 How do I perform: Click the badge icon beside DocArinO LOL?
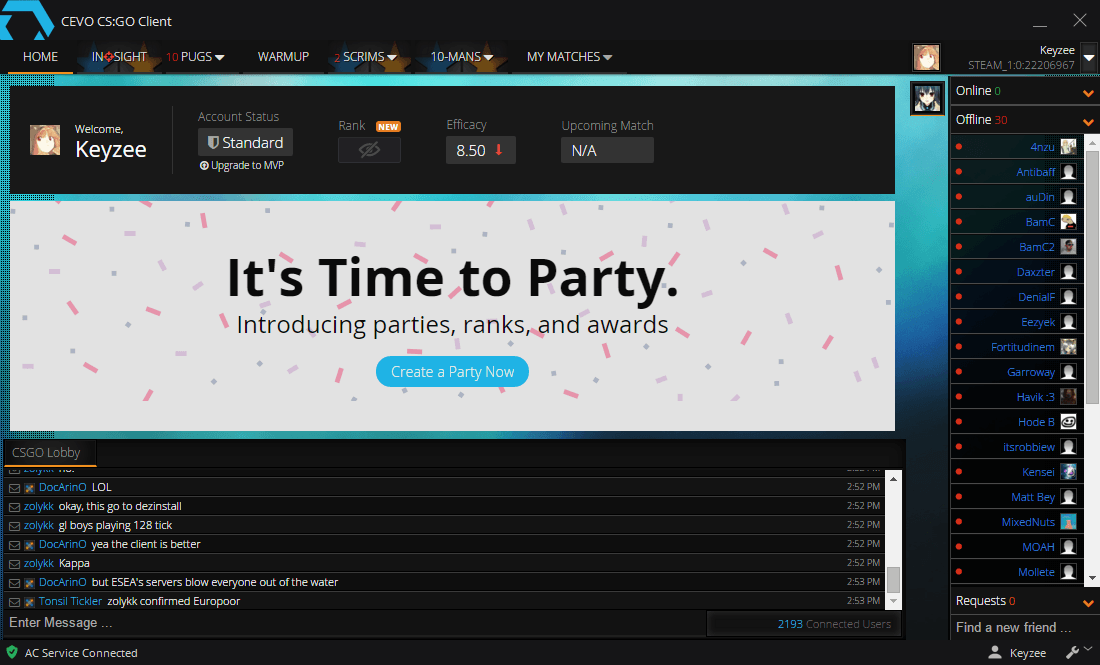[x=29, y=488]
